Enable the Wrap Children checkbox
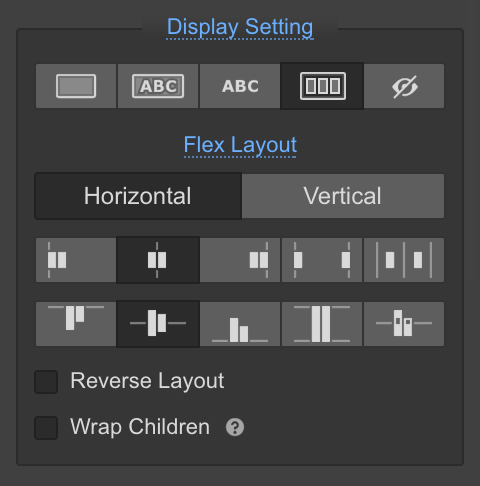The width and height of the screenshot is (480, 486). click(46, 428)
